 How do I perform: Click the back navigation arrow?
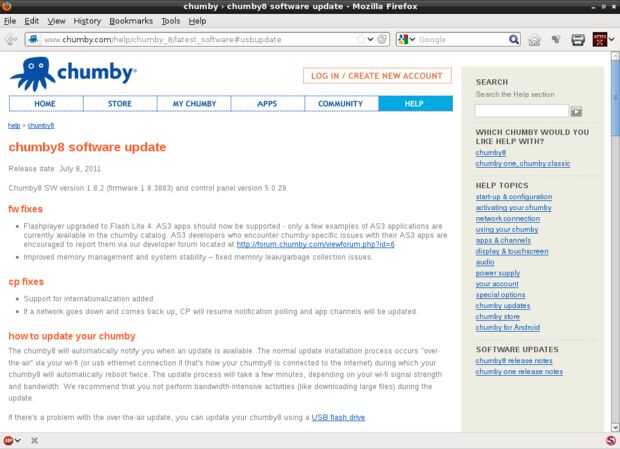point(11,40)
